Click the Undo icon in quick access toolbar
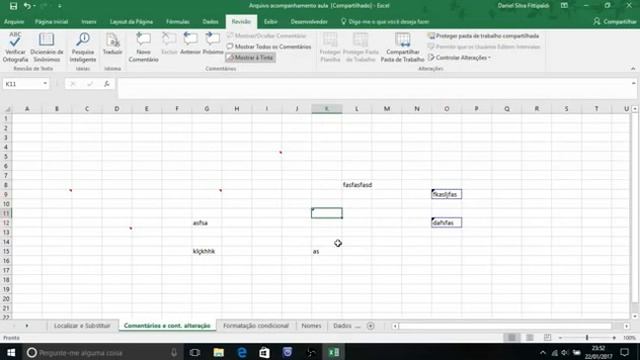The height and width of the screenshot is (360, 640). click(27, 6)
